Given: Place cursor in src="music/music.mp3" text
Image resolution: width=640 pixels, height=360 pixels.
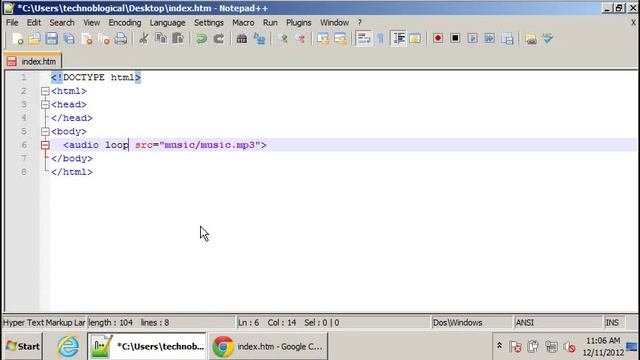Looking at the screenshot, I should click(198, 145).
